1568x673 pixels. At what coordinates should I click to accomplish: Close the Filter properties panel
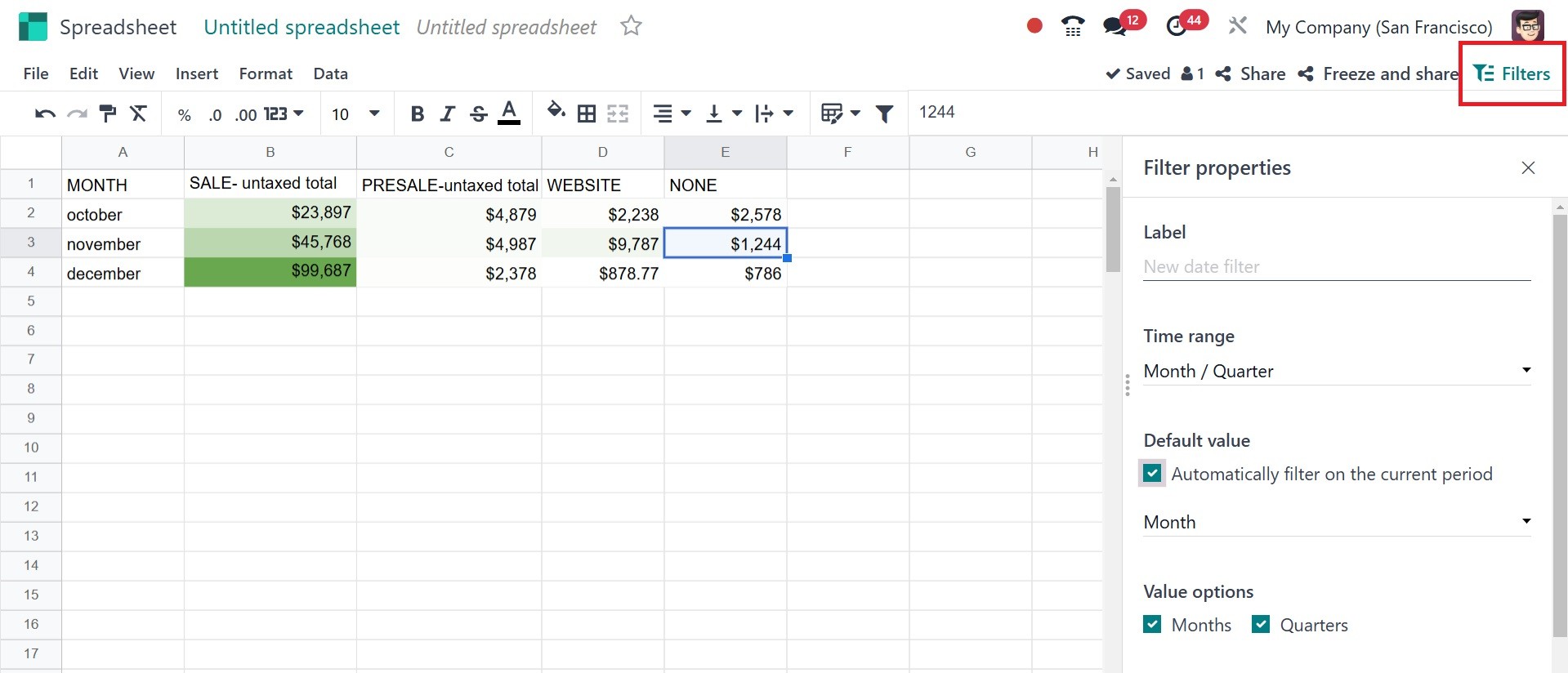click(1528, 167)
